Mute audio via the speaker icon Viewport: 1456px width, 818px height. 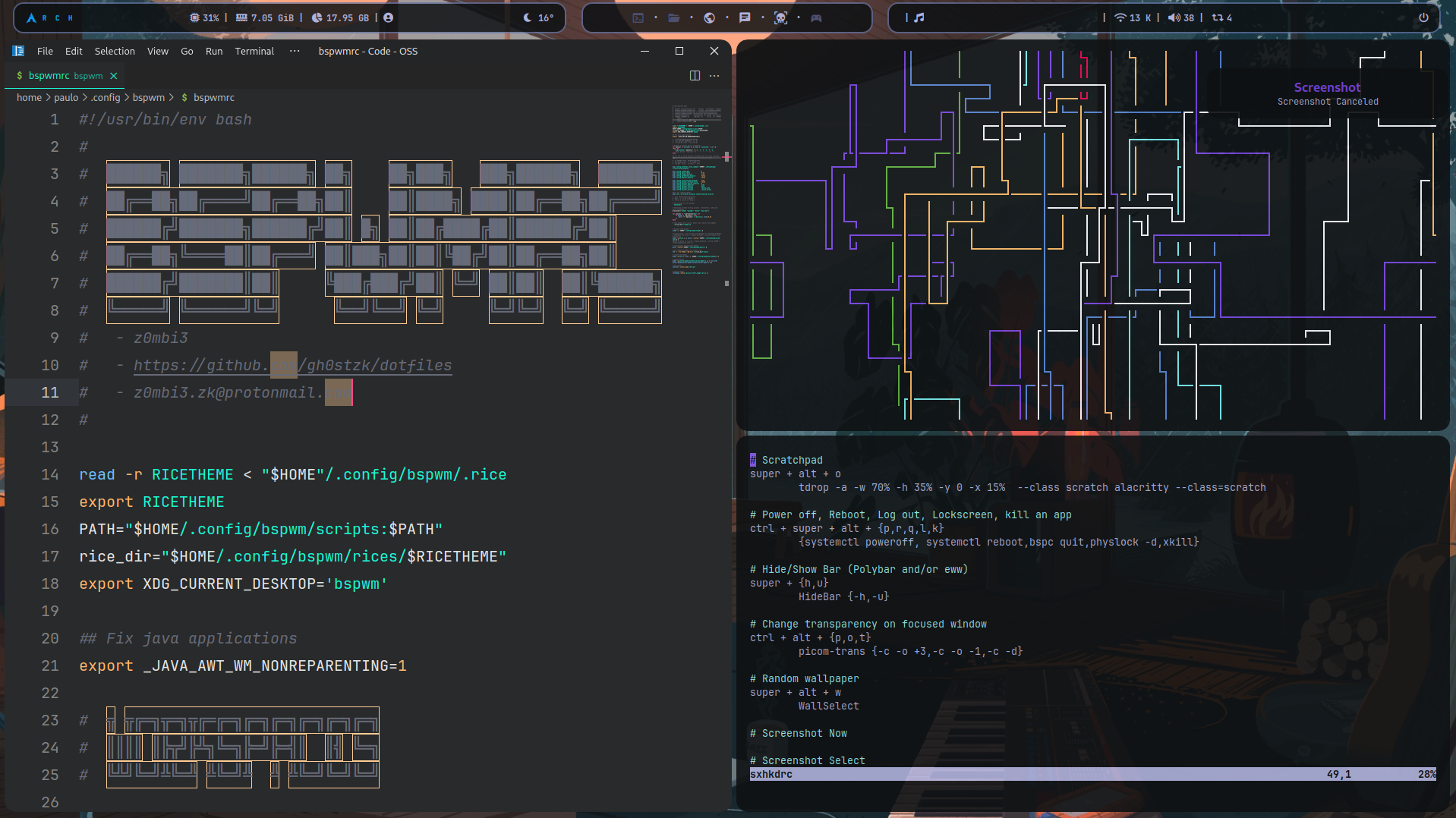(1172, 17)
